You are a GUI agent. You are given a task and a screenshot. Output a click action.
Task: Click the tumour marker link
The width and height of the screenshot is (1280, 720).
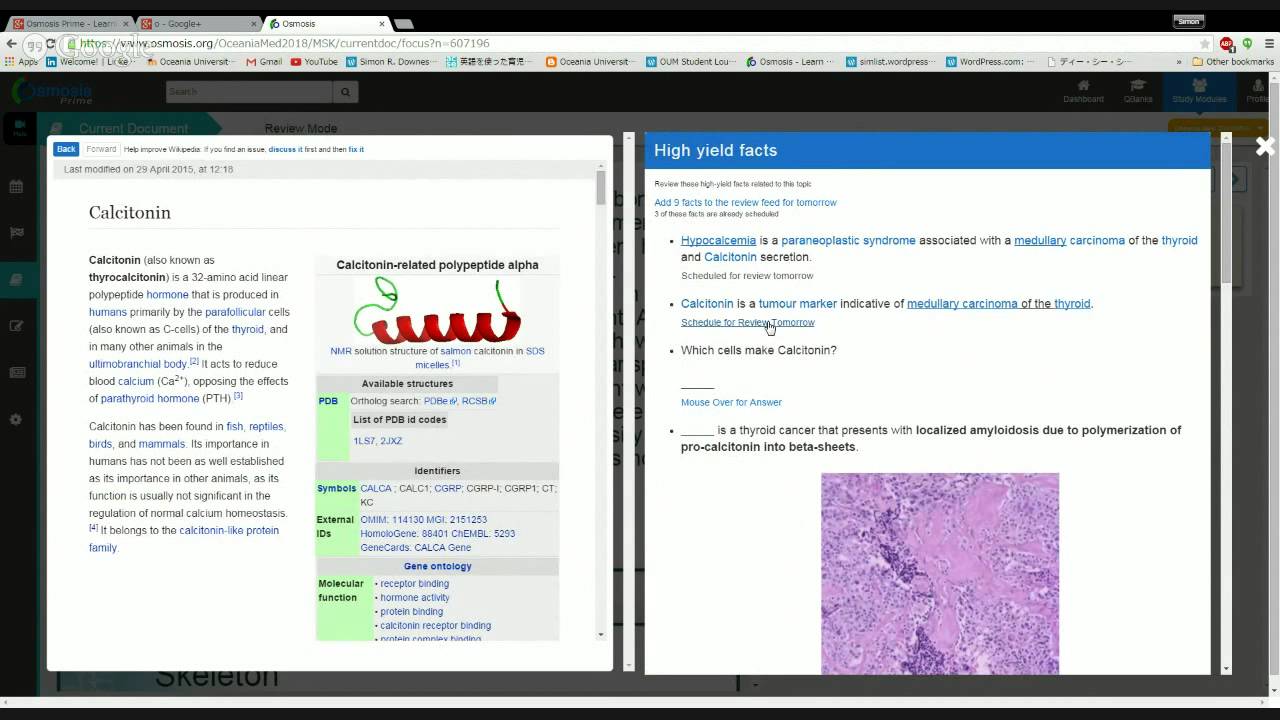coord(797,303)
